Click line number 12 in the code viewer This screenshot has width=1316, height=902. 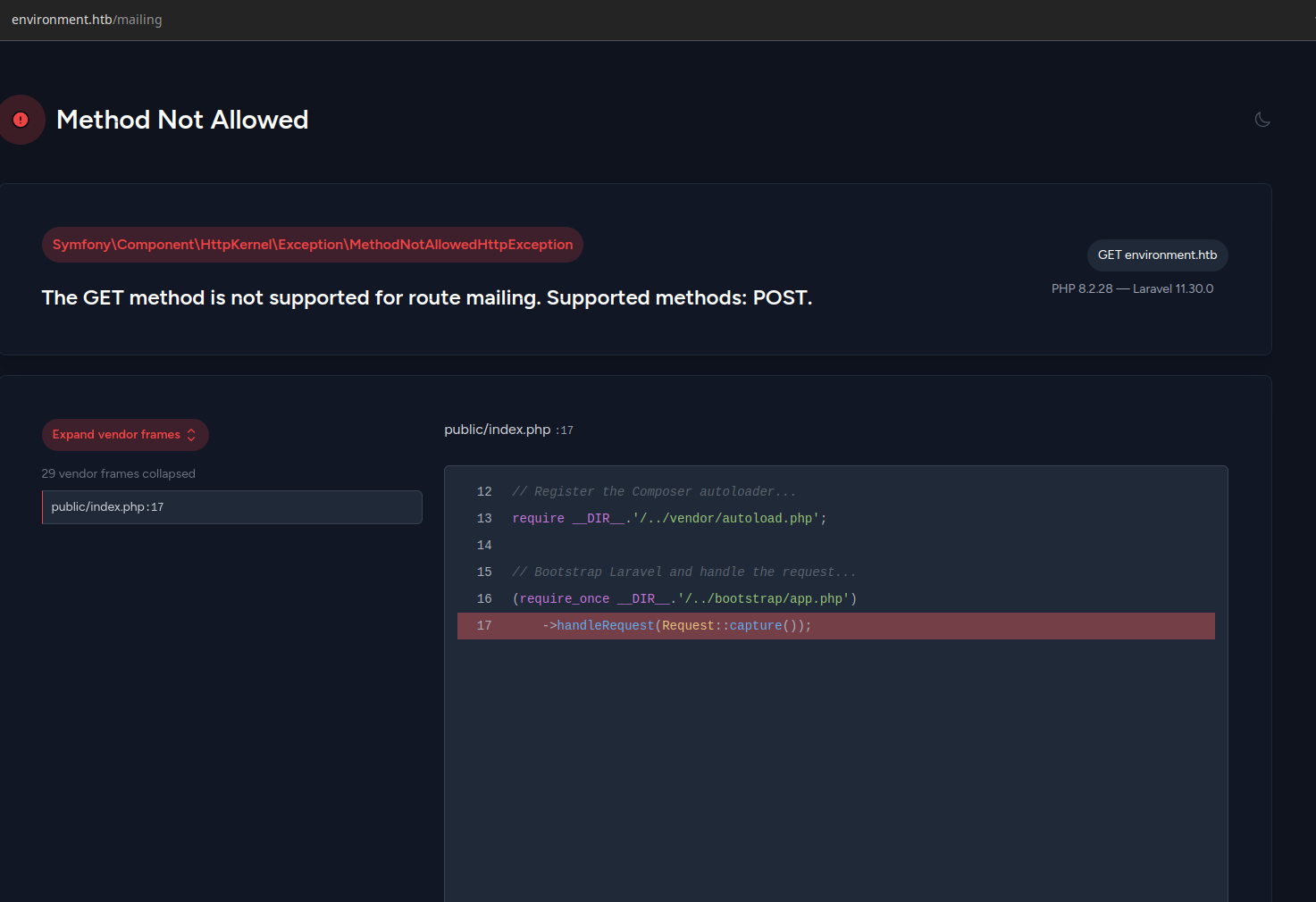coord(484,492)
